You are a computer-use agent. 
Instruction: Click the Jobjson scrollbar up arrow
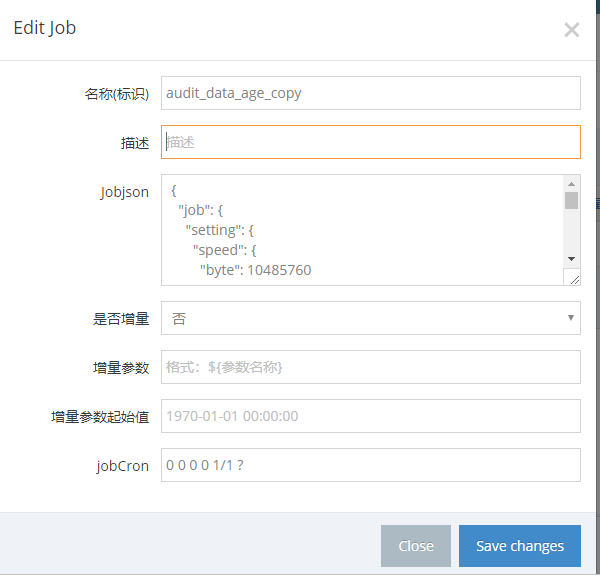(571, 184)
